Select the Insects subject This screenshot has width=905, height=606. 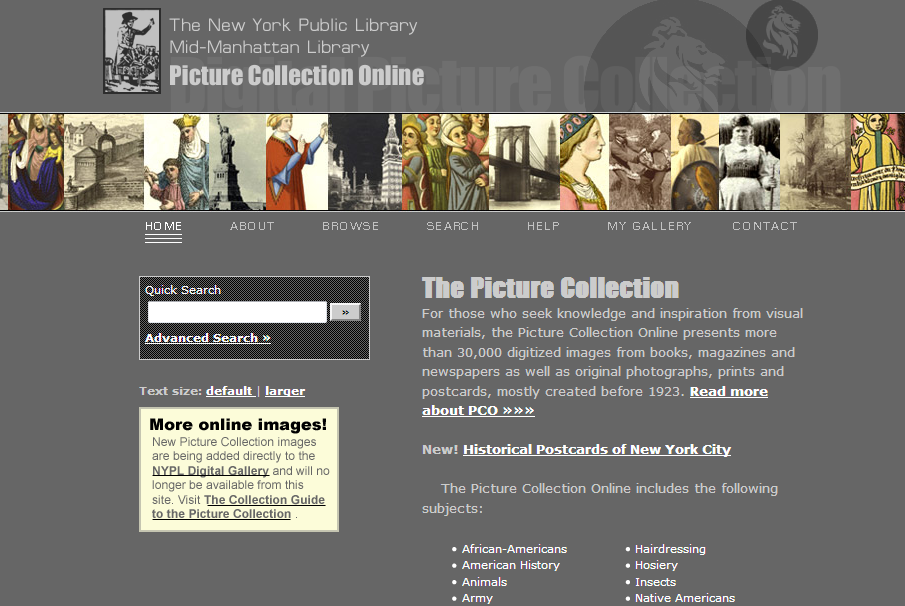pyautogui.click(x=655, y=582)
